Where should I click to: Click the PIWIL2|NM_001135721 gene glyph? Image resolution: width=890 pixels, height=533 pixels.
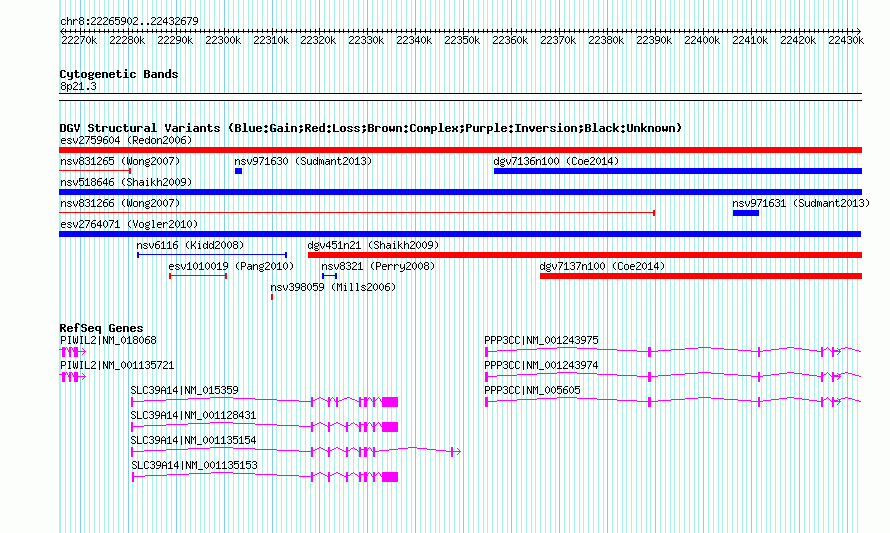pos(73,377)
